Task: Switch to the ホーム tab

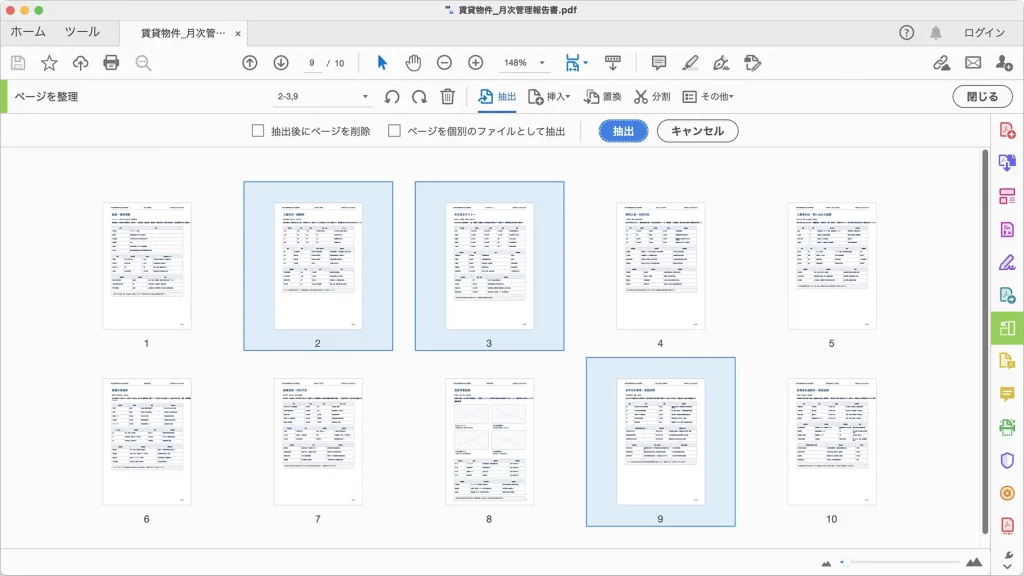Action: click(x=28, y=32)
